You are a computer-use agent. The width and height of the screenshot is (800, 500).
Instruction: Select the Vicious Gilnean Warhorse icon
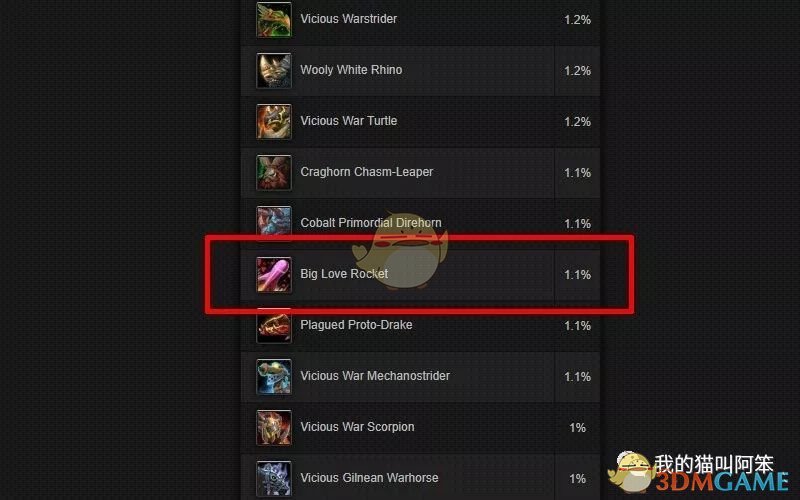point(274,479)
